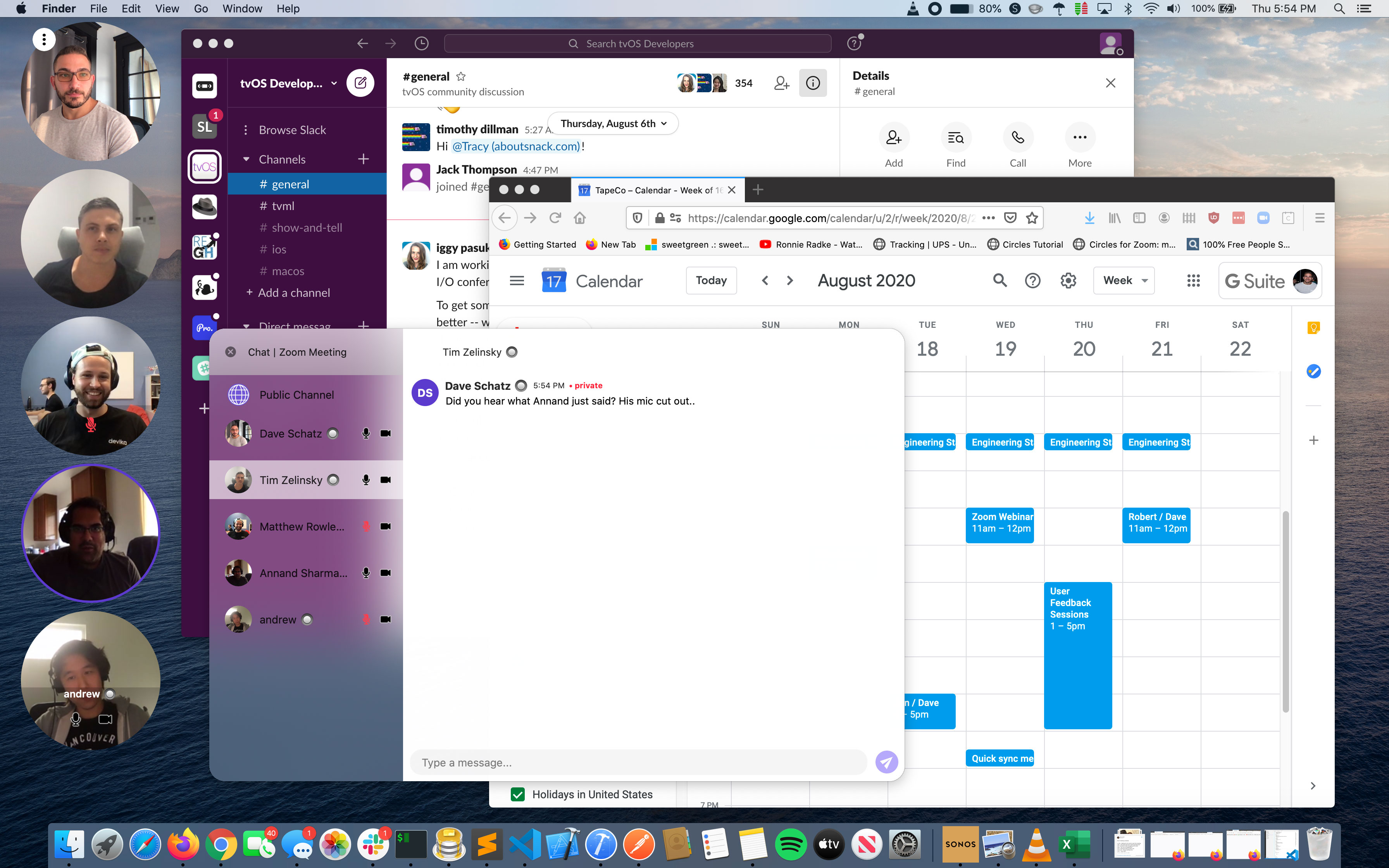Click Public Channel in Zoom meeting
Viewport: 1389px width, 868px height.
(x=296, y=394)
